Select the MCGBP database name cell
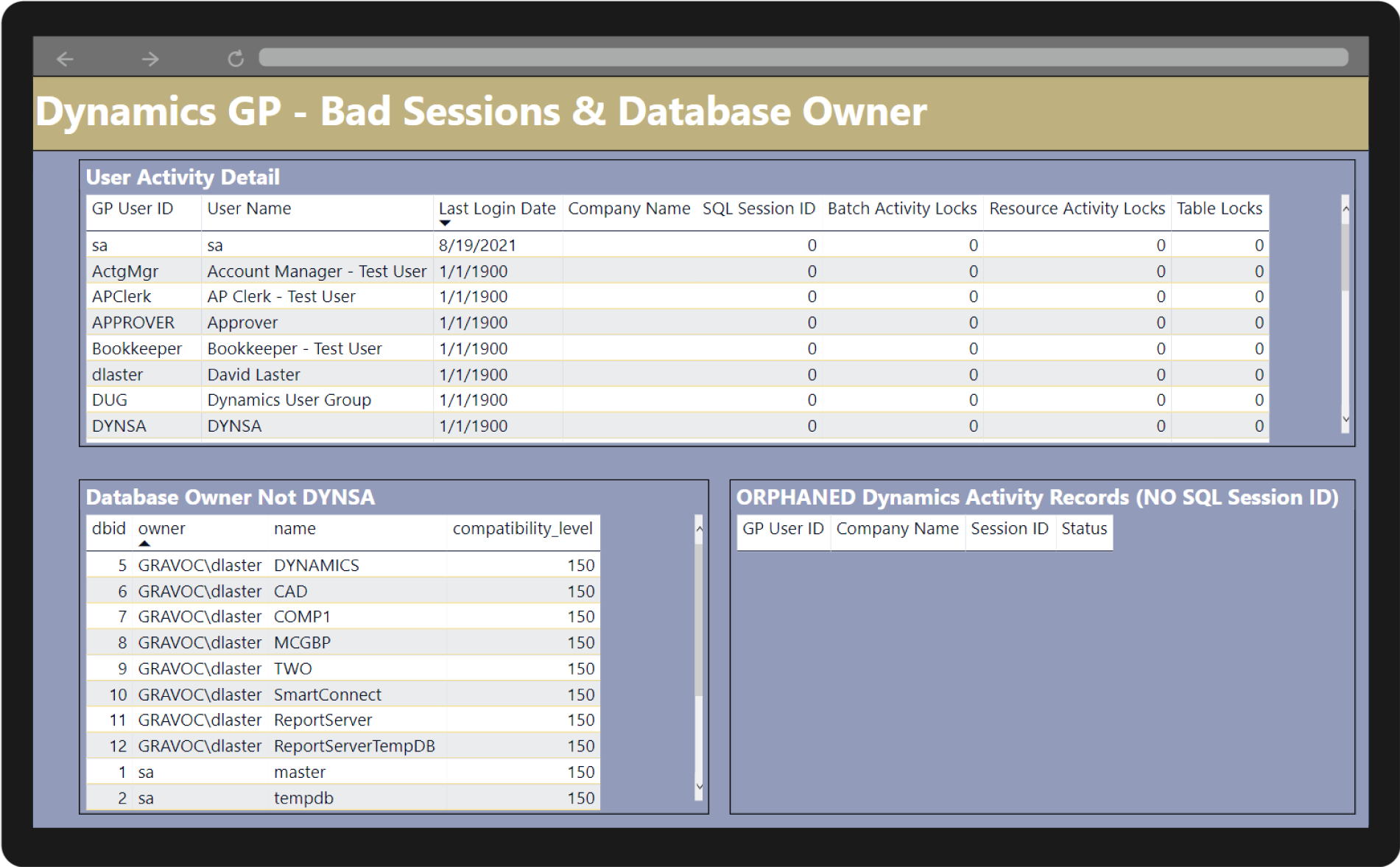The image size is (1400, 867). pos(302,642)
